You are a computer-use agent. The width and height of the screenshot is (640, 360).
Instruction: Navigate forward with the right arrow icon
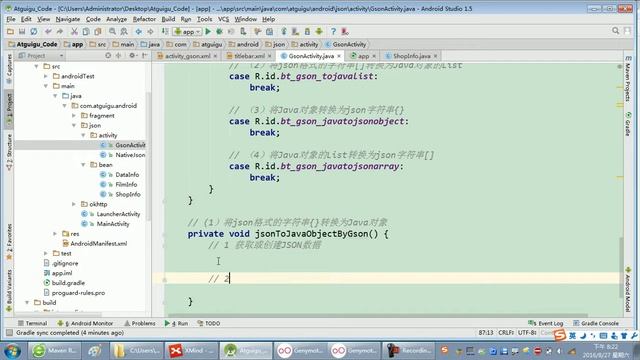click(150, 31)
